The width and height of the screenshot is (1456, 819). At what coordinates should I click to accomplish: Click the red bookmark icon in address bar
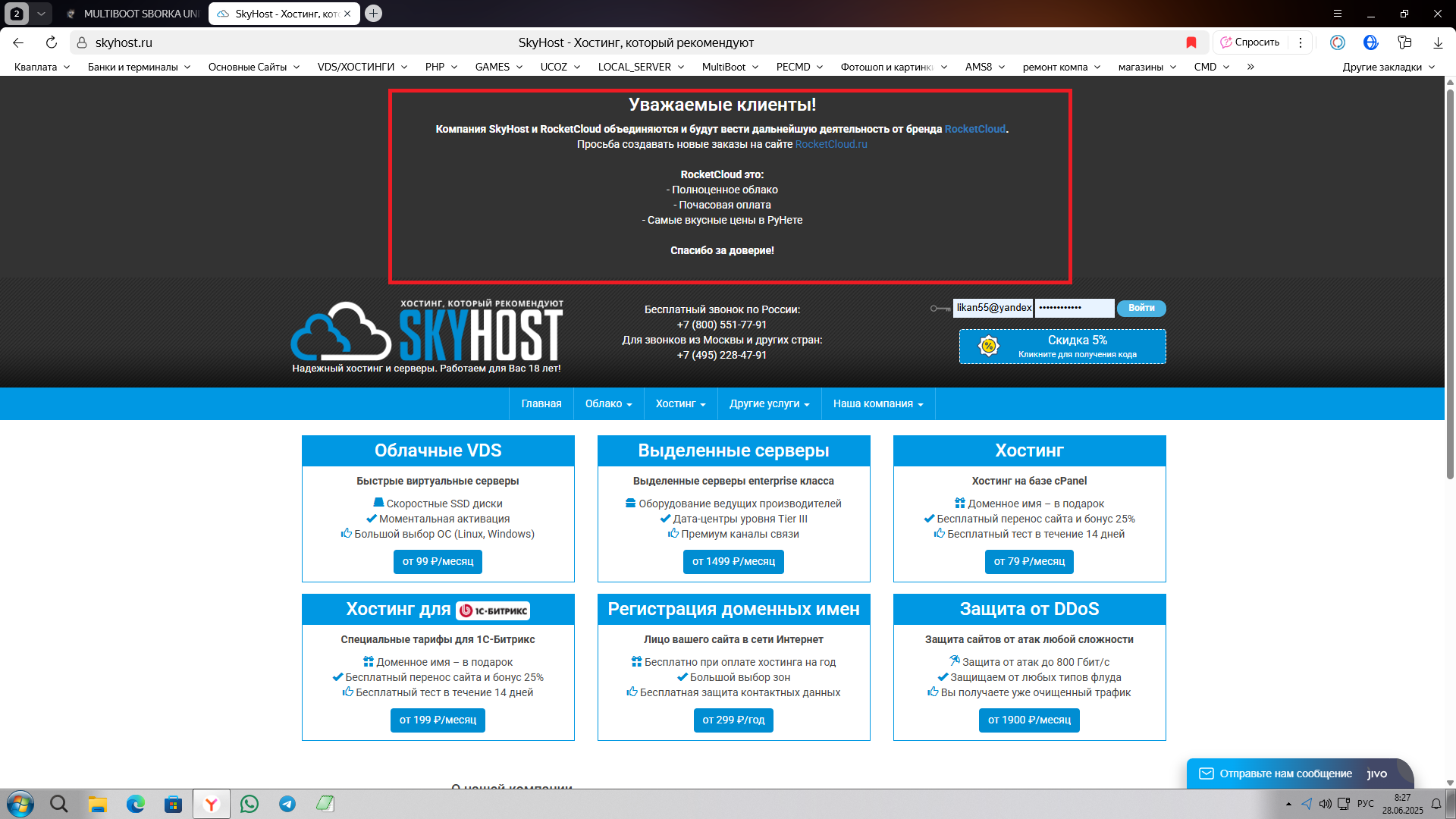pyautogui.click(x=1191, y=42)
